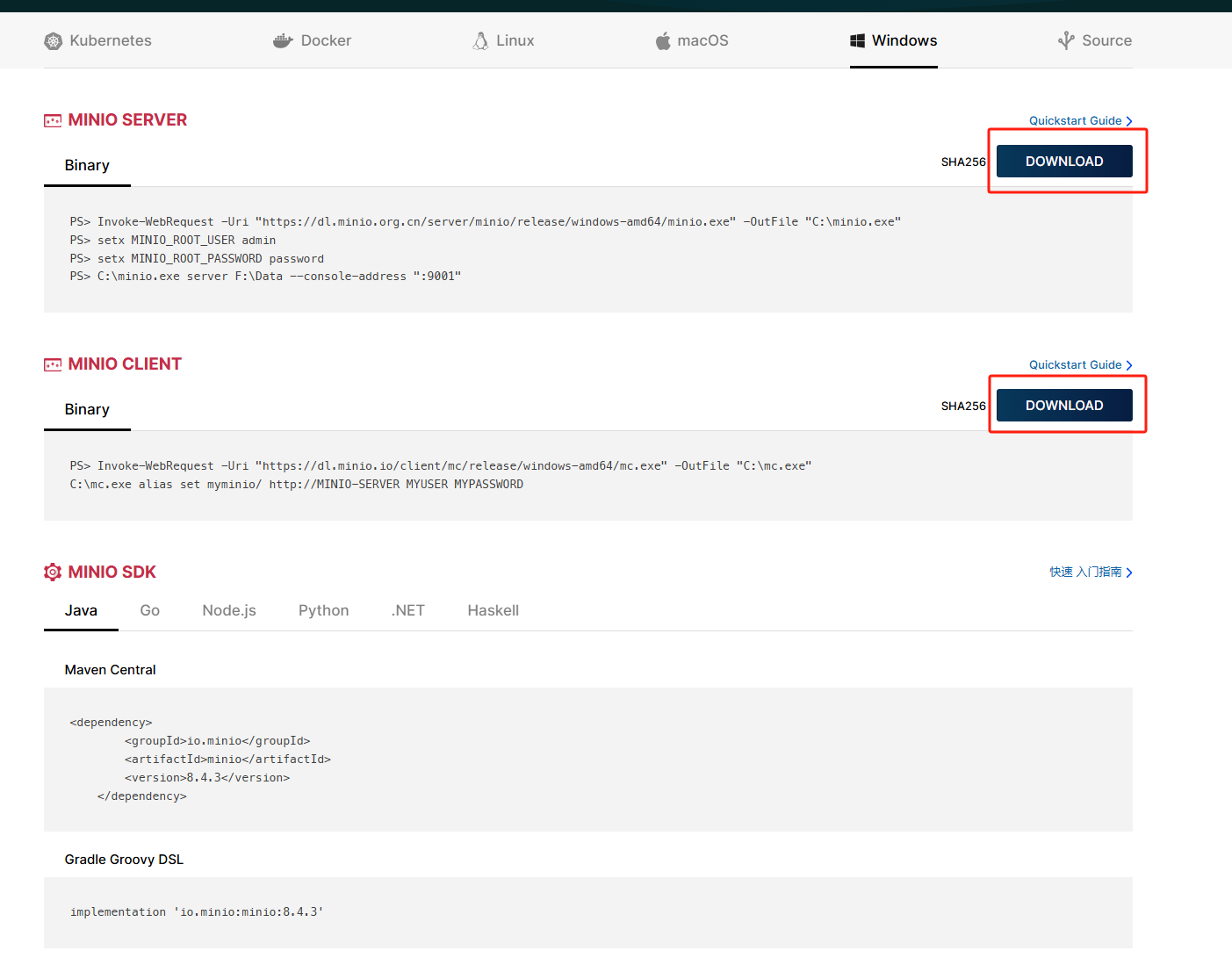
Task: Click the version 8.4.3 line
Action: pos(207,778)
